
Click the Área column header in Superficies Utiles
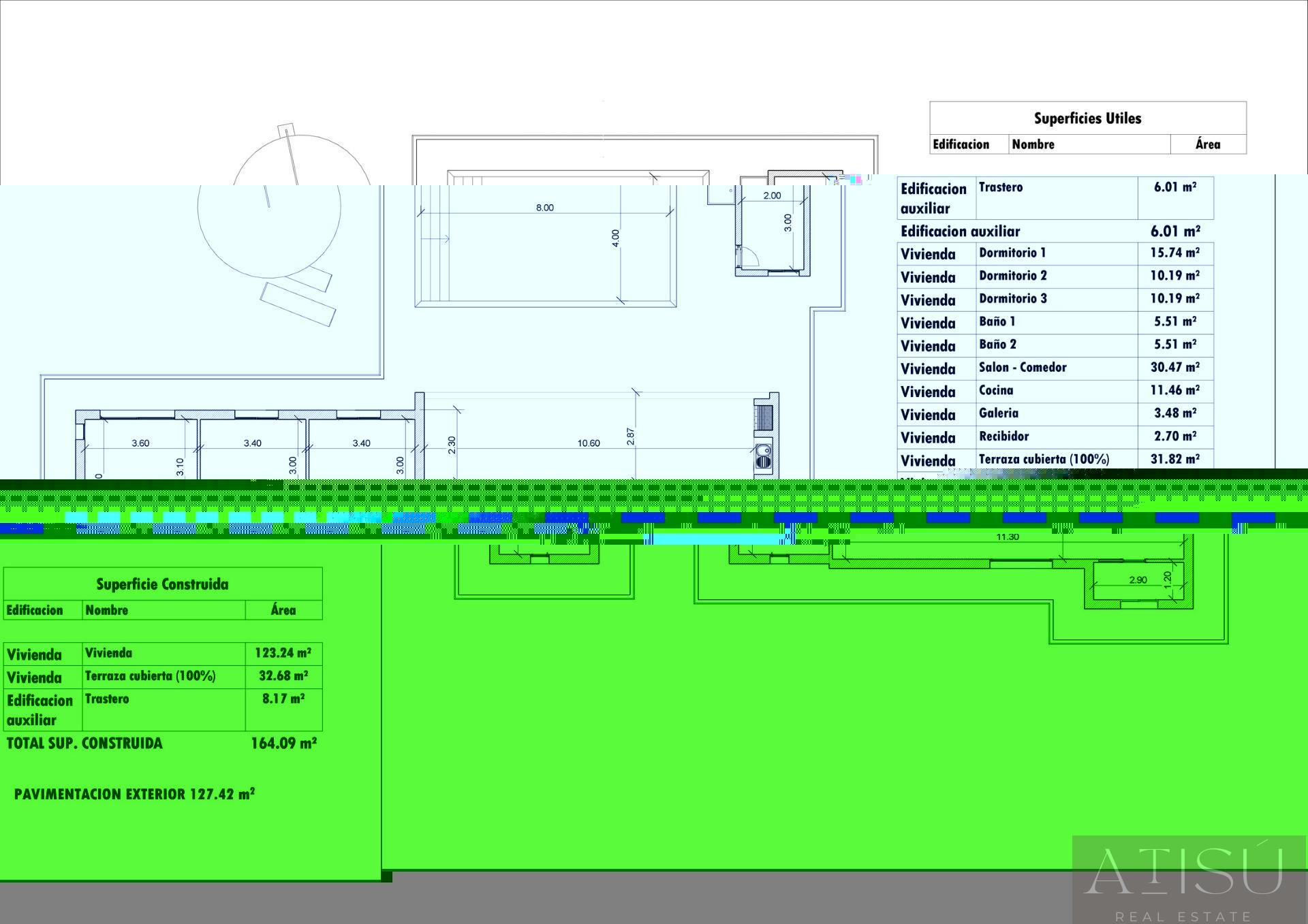click(1207, 144)
